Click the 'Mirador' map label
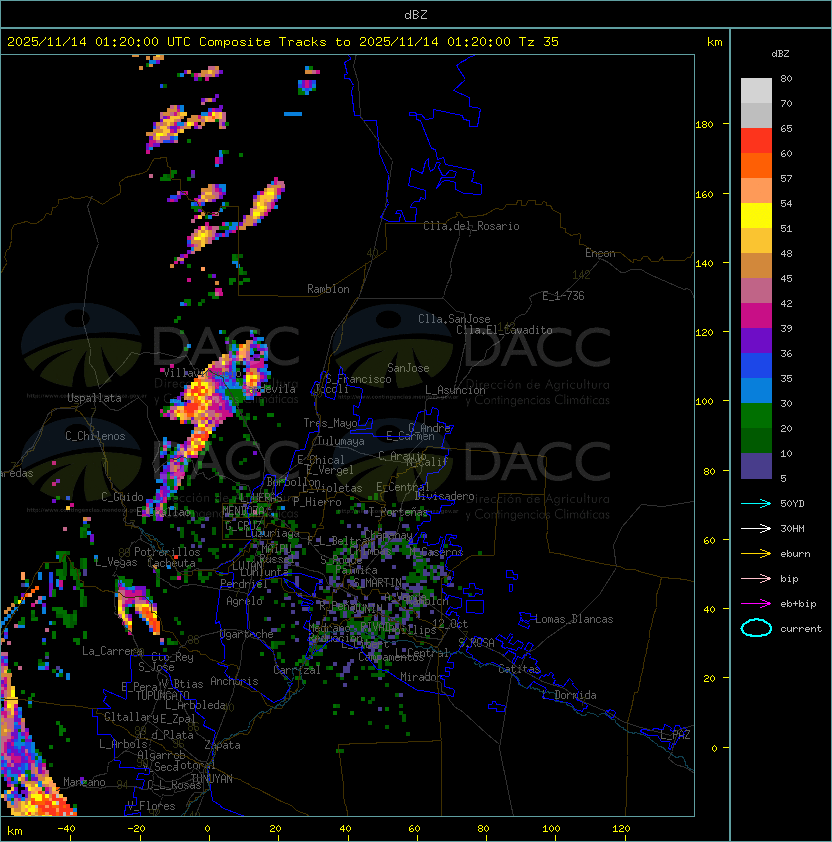This screenshot has height=842, width=832. tap(421, 677)
